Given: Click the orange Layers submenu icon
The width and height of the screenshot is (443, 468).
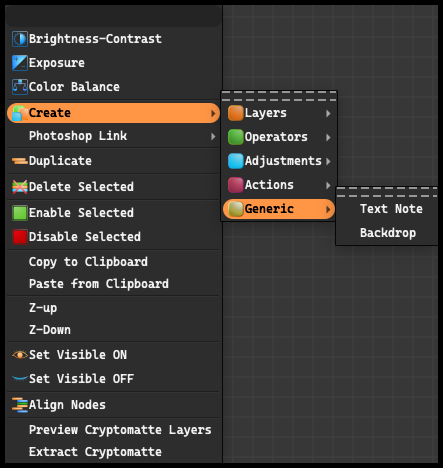Looking at the screenshot, I should point(236,113).
